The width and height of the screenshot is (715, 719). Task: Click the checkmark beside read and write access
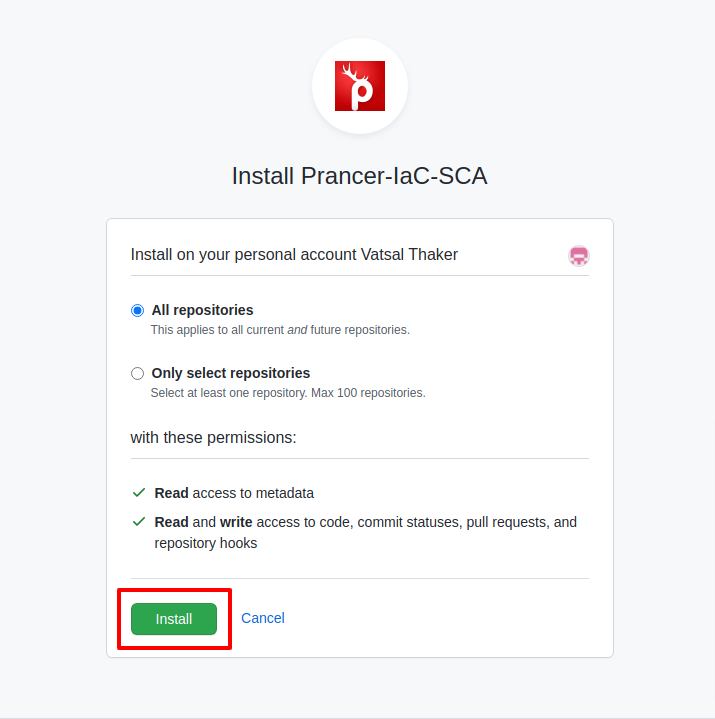pyautogui.click(x=139, y=522)
